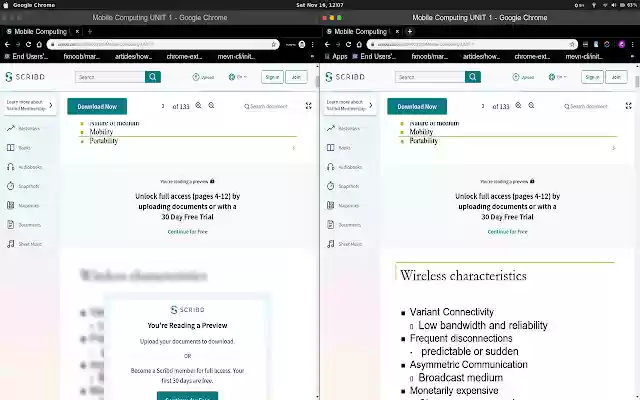Open new tab in right Chrome window
The width and height of the screenshot is (640, 400).
(x=410, y=31)
